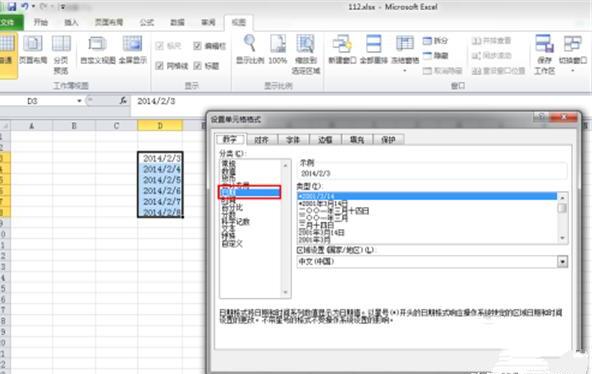Click cell containing 2014/2/5
Viewport: 592px width, 374px height.
click(160, 180)
